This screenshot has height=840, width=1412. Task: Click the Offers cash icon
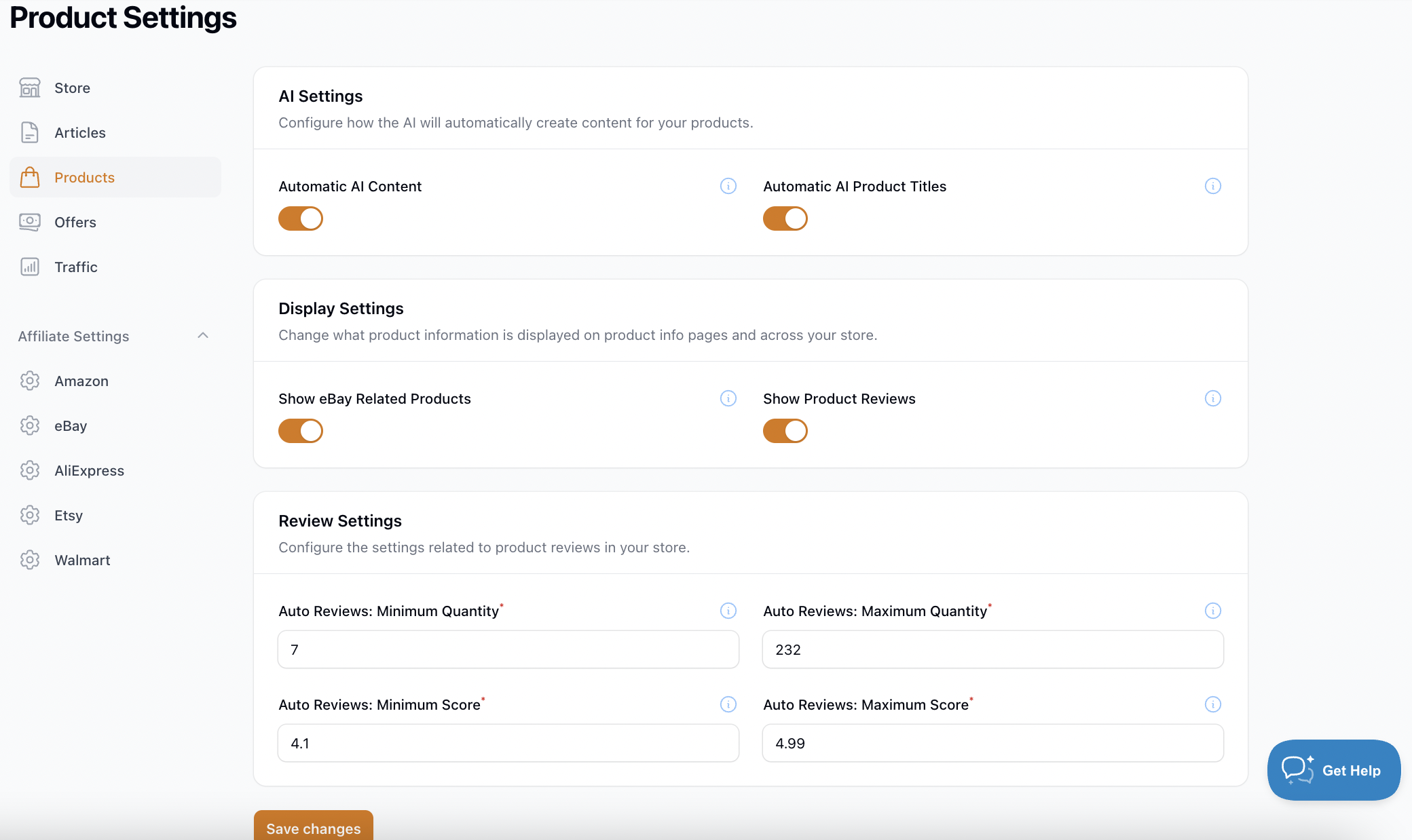30,223
